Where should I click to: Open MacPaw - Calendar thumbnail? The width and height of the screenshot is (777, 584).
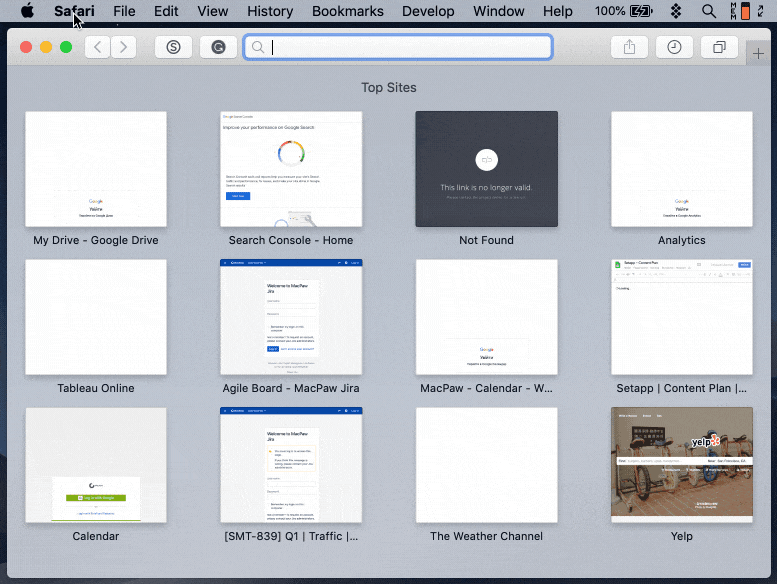click(486, 317)
